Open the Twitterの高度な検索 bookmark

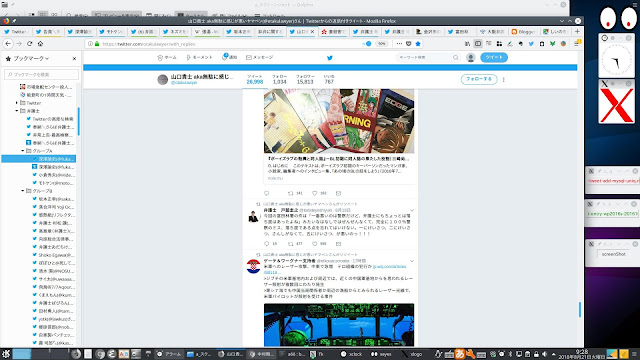50,119
